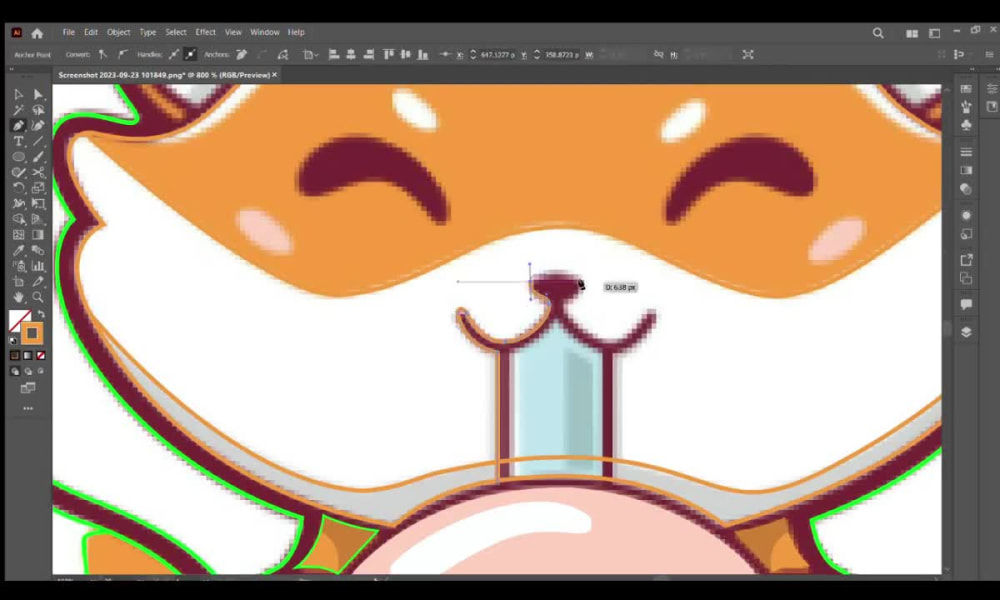
Task: Open the Window menu
Action: (264, 31)
